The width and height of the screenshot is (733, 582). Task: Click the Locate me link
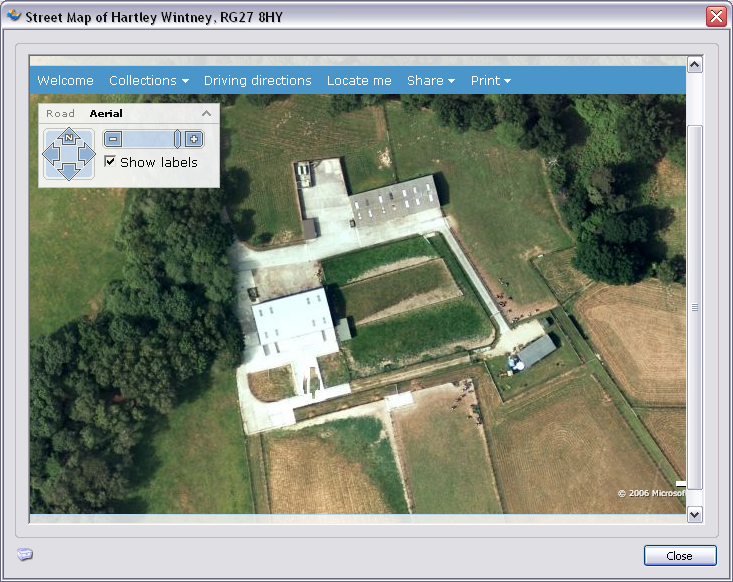[x=359, y=81]
